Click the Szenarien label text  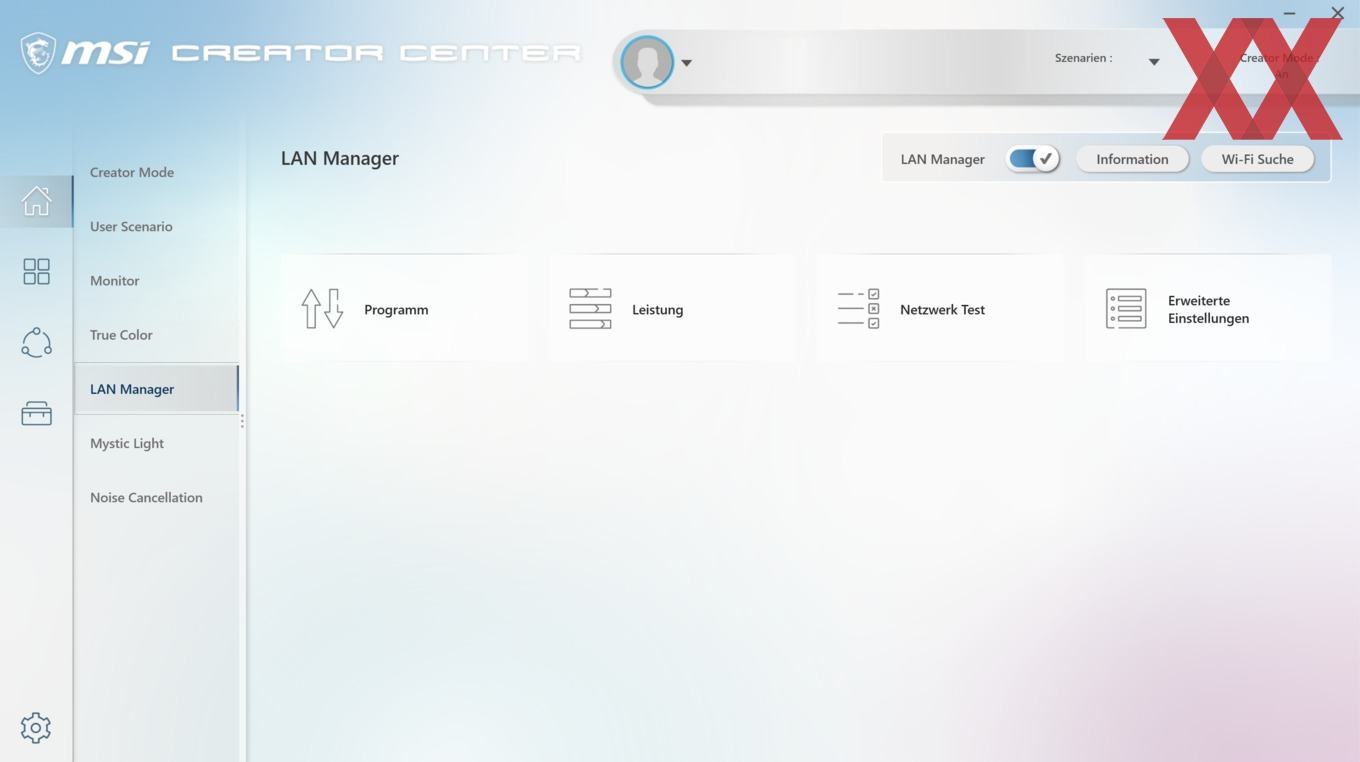(1083, 58)
